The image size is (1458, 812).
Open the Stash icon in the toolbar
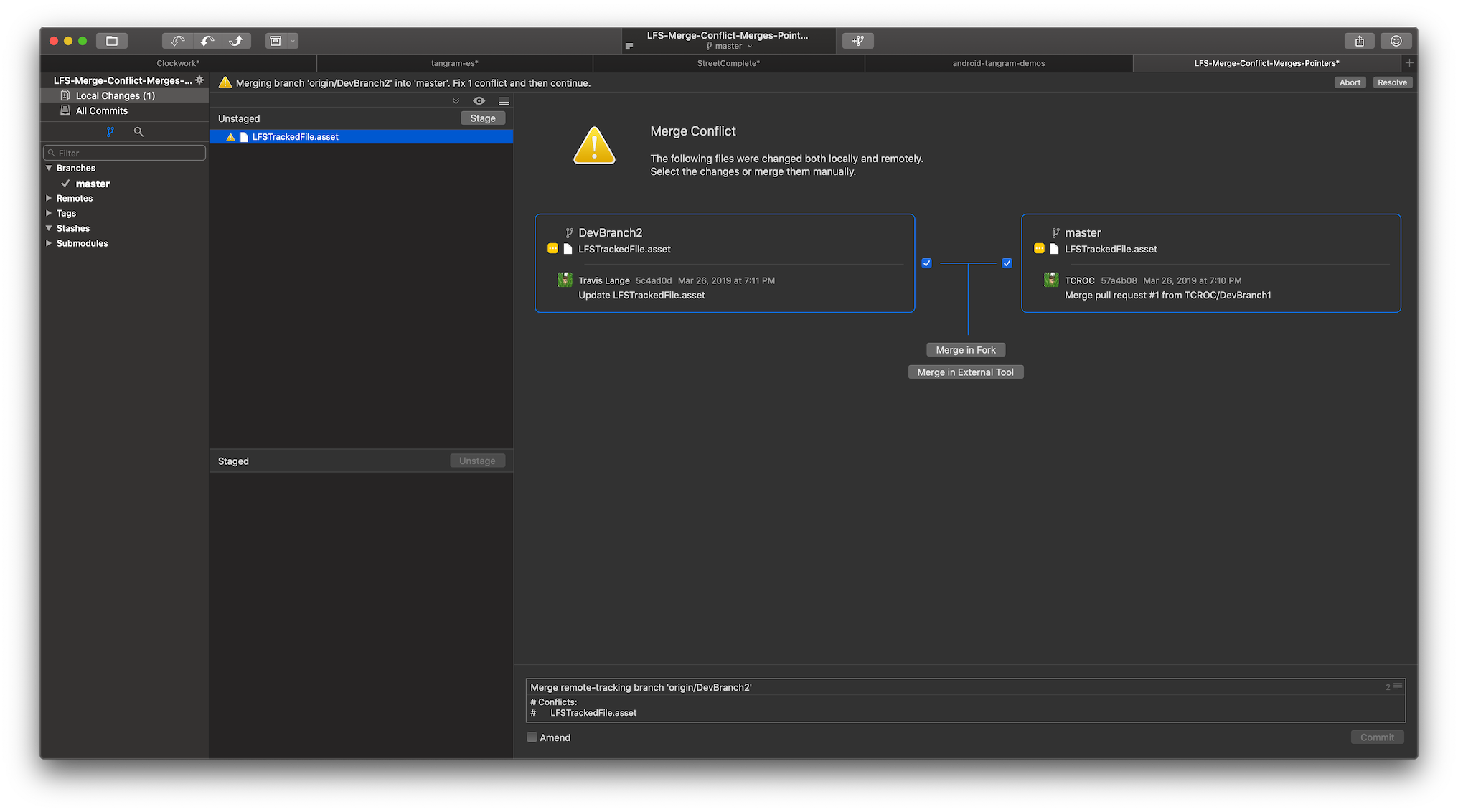[x=276, y=41]
